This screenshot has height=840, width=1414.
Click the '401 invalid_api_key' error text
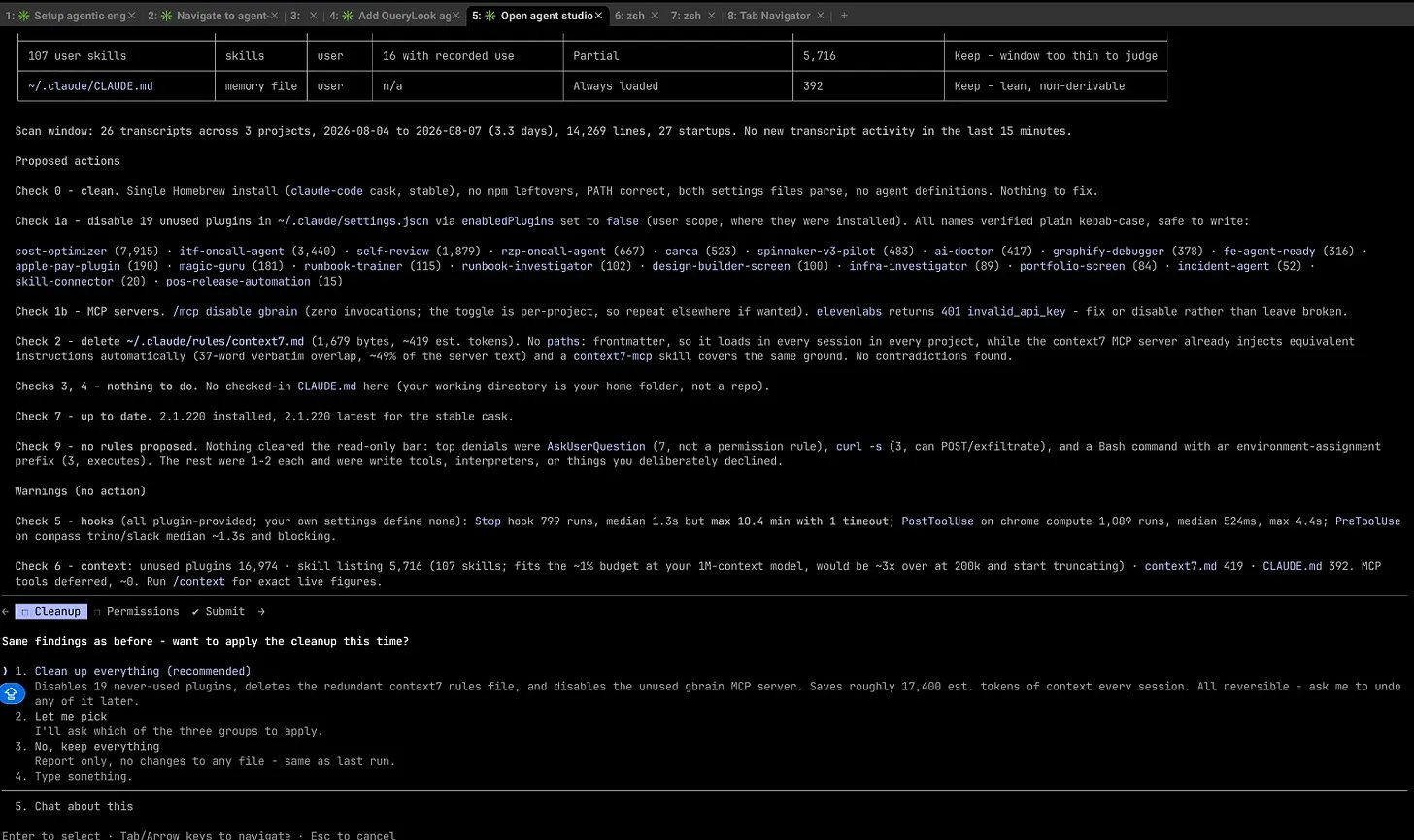(x=1003, y=311)
